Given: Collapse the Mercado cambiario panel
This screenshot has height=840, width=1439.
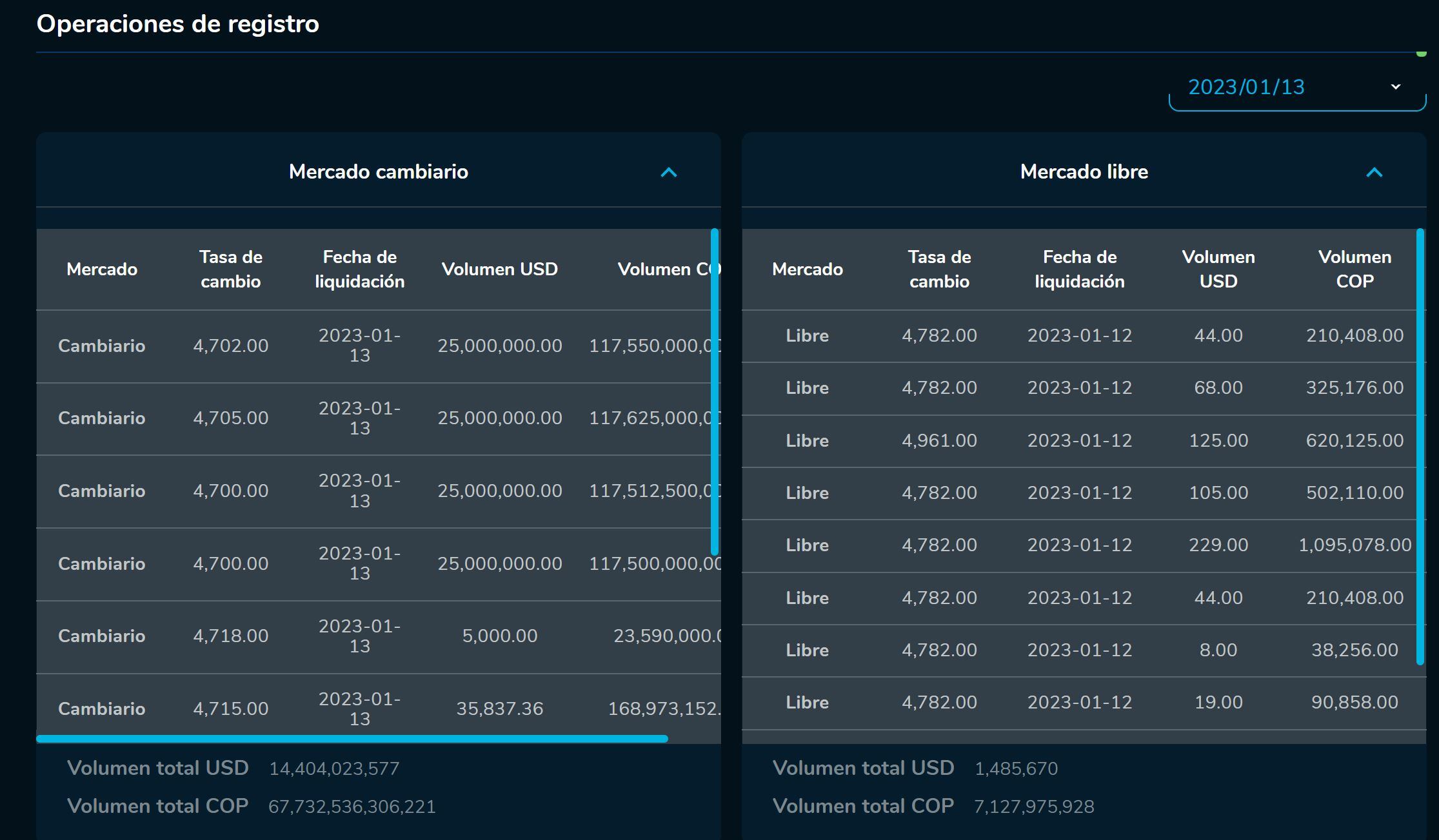Looking at the screenshot, I should pos(669,172).
